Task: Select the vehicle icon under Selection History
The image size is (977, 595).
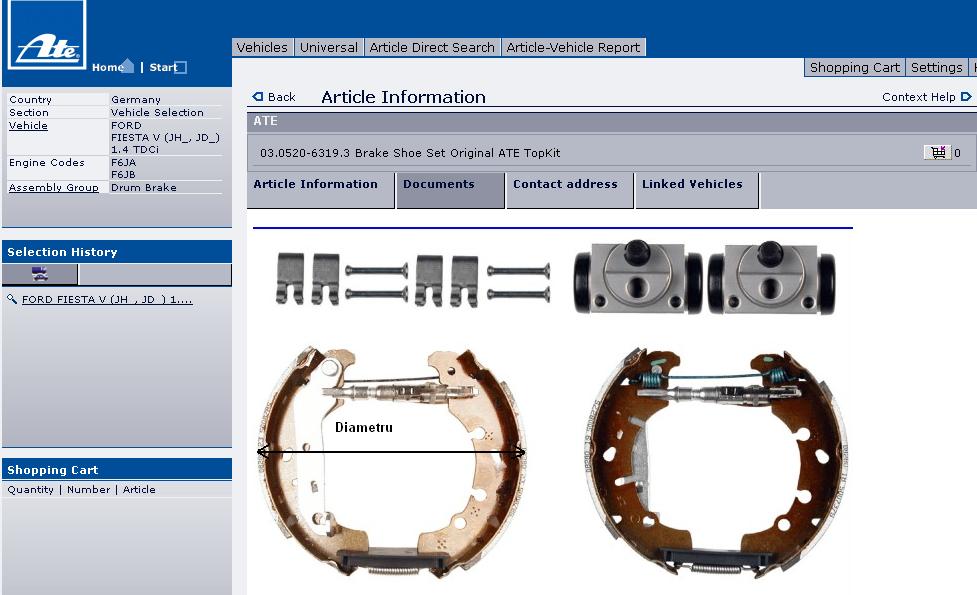Action: pos(40,275)
